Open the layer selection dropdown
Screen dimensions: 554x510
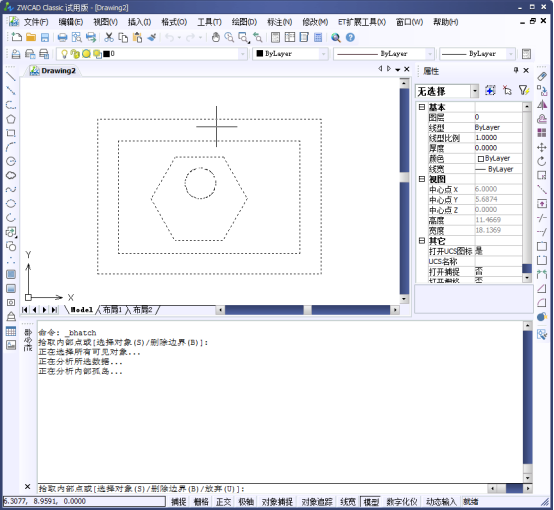(x=243, y=54)
